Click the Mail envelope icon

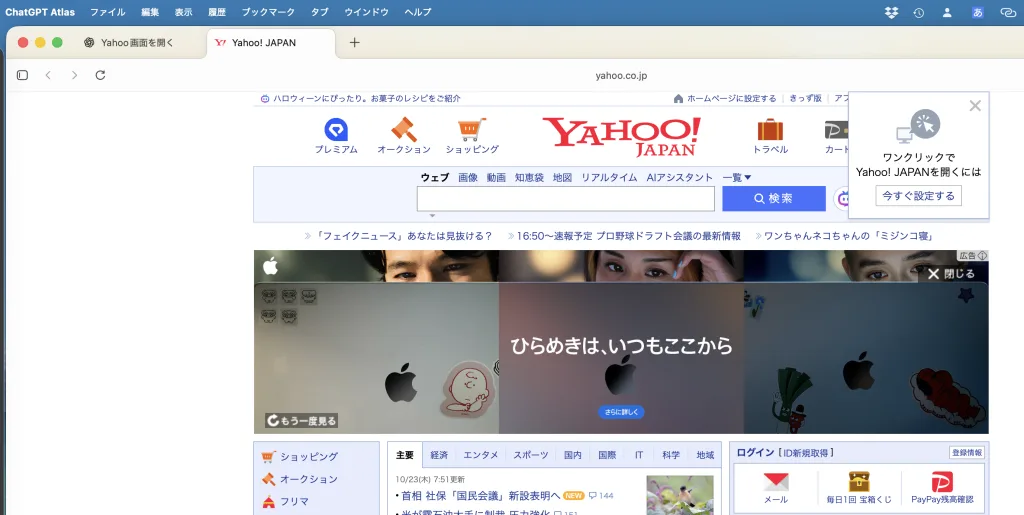pyautogui.click(x=776, y=482)
